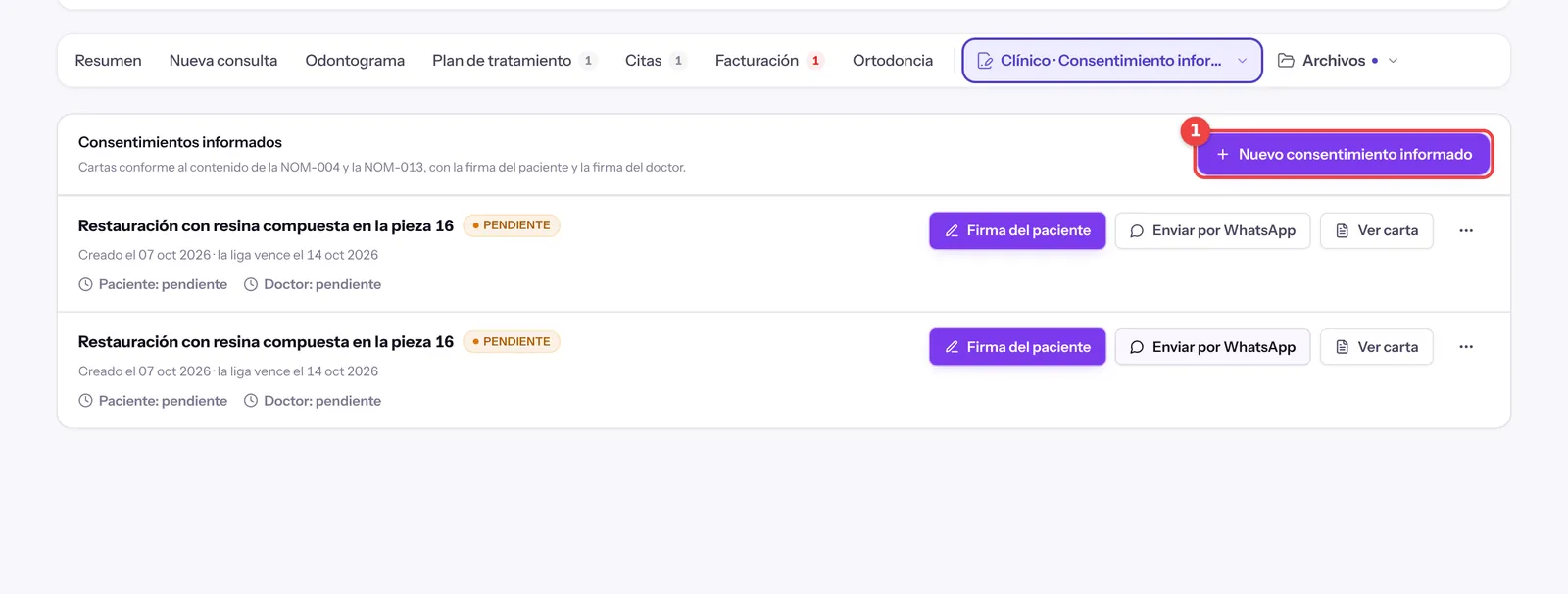Screen dimensions: 1568x594
Task: Send second consent via Enviar por WhatsApp
Action: pyautogui.click(x=1212, y=347)
